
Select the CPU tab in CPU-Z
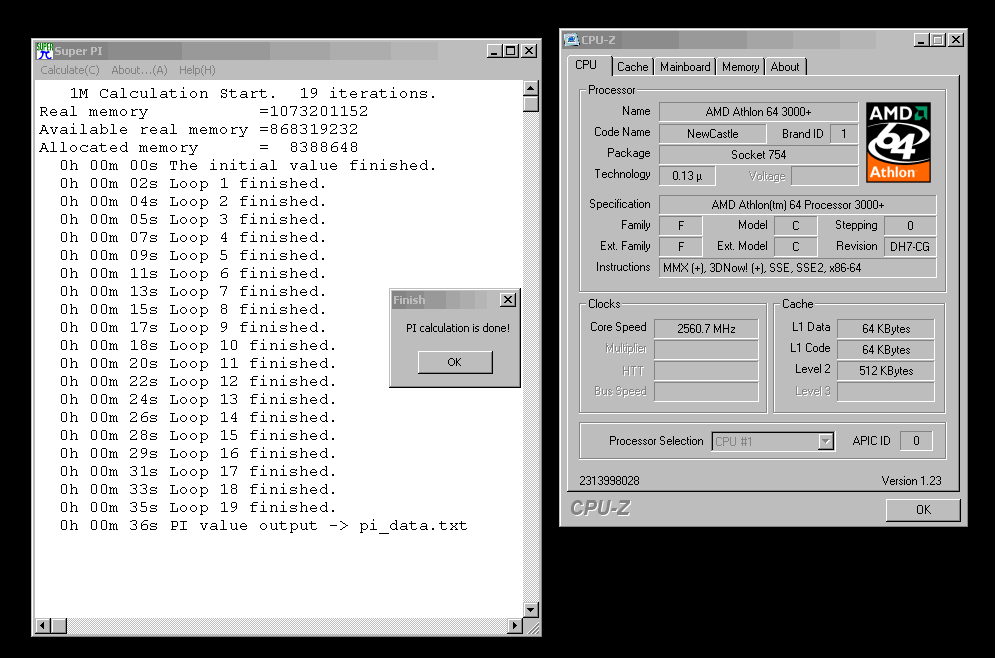coord(586,65)
